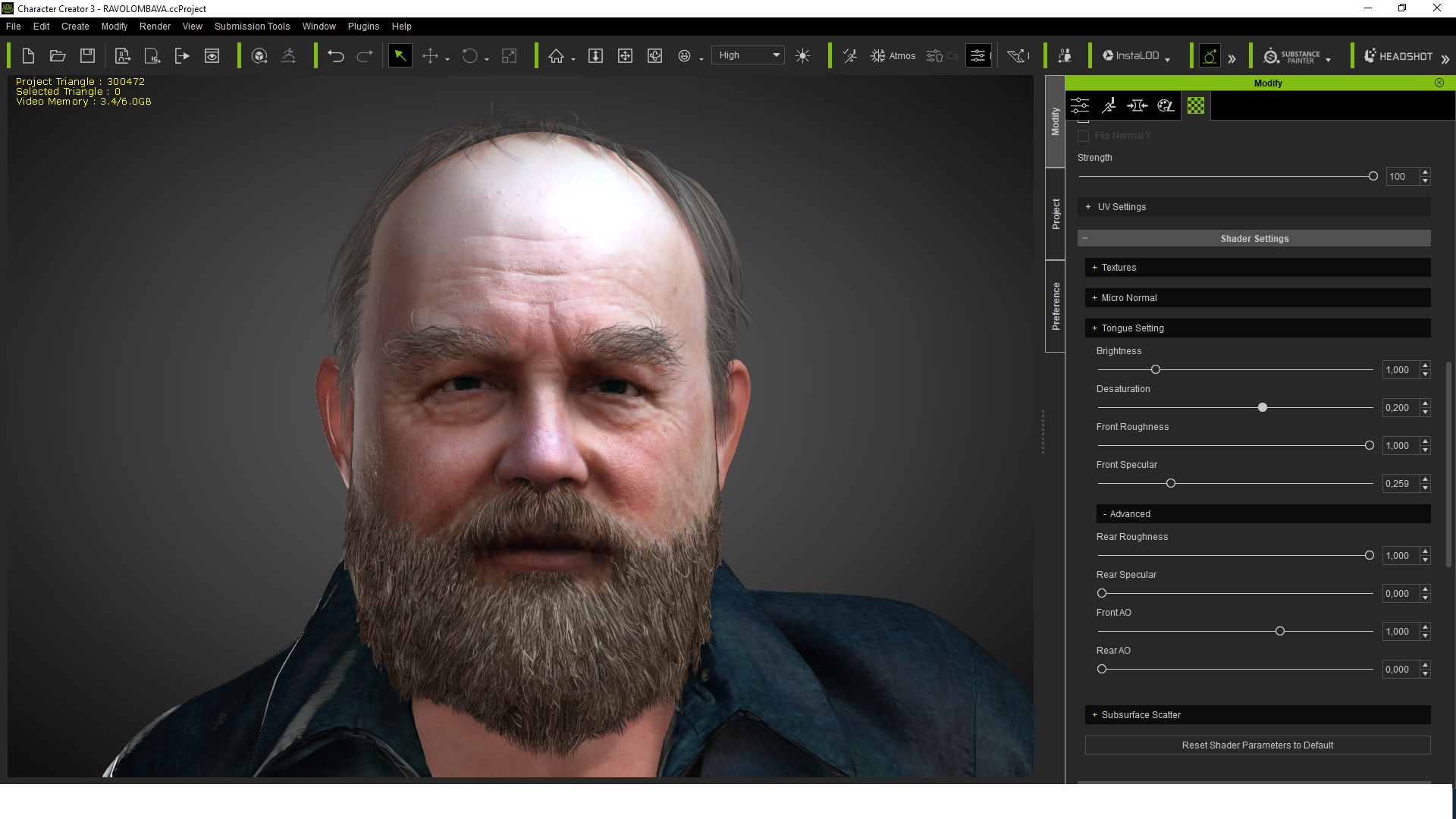Click the Front Specular slider handle
1456x819 pixels.
coord(1171,484)
